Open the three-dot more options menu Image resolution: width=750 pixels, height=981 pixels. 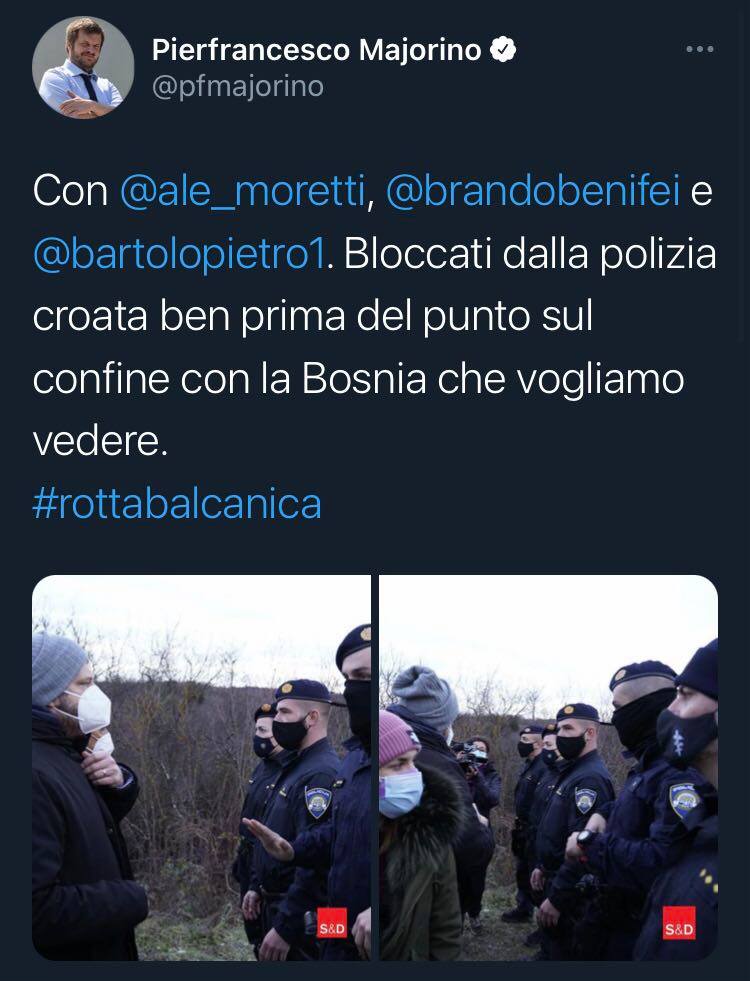point(699,49)
